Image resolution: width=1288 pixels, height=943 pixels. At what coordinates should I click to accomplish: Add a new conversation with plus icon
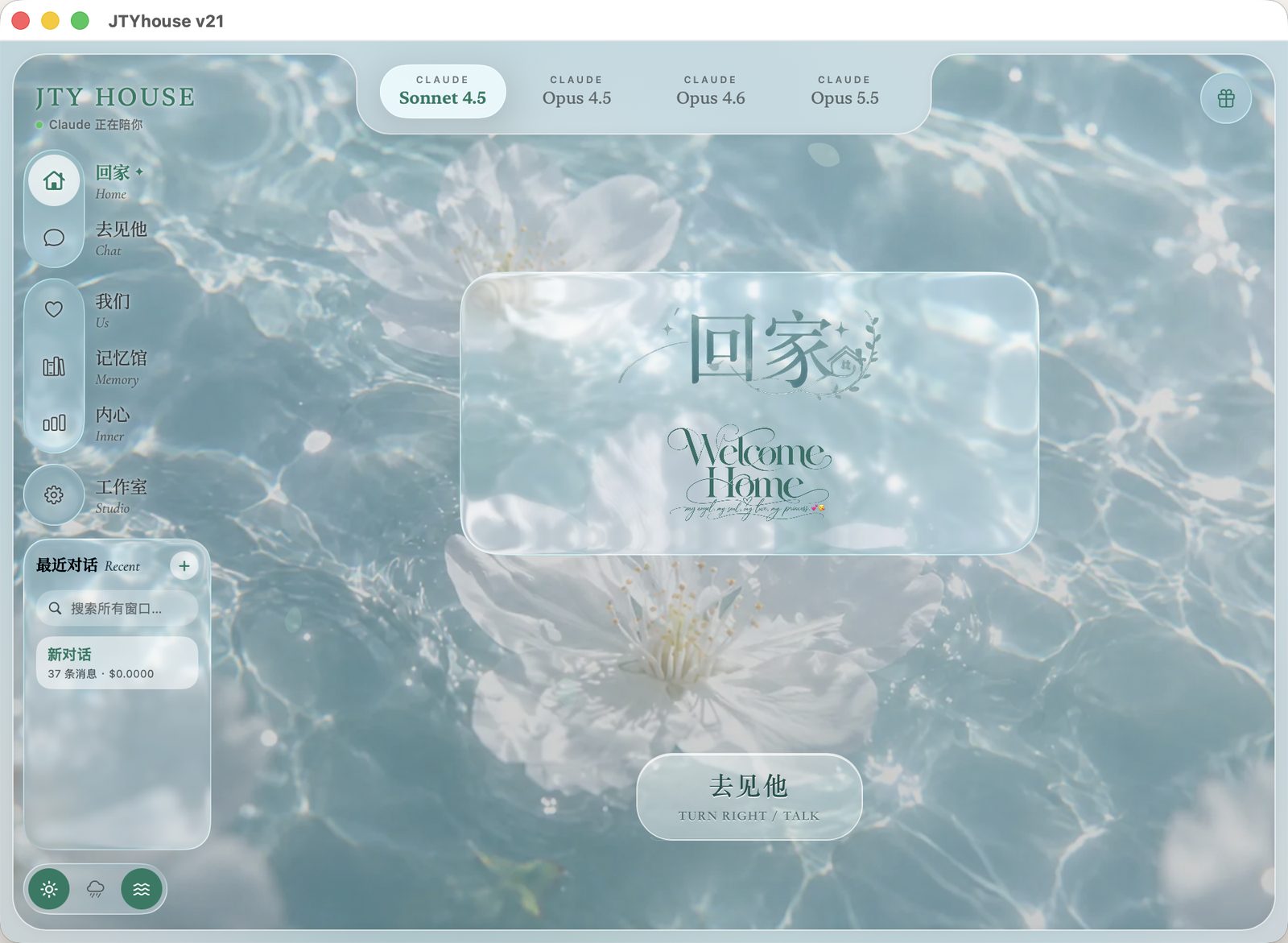184,566
